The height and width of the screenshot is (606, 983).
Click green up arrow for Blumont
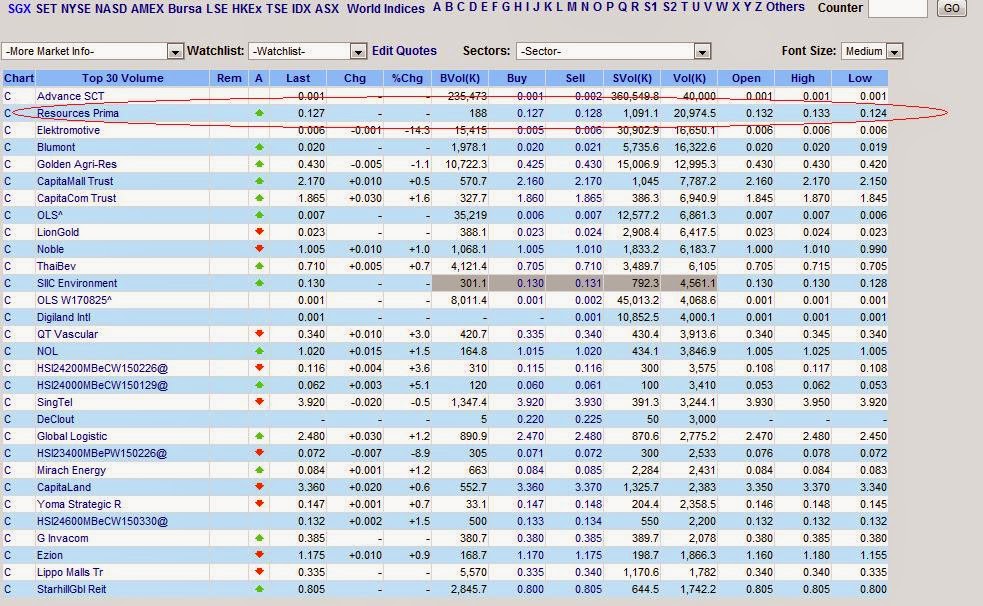click(x=259, y=147)
